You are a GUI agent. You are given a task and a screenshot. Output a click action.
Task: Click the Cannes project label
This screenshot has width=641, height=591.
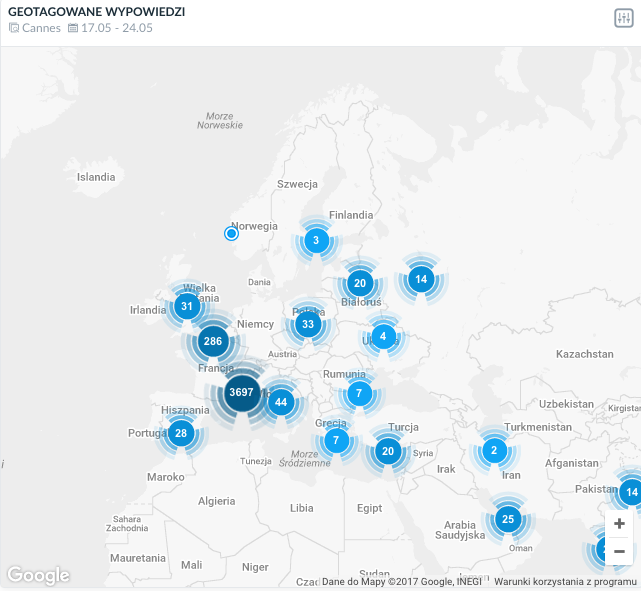41,28
